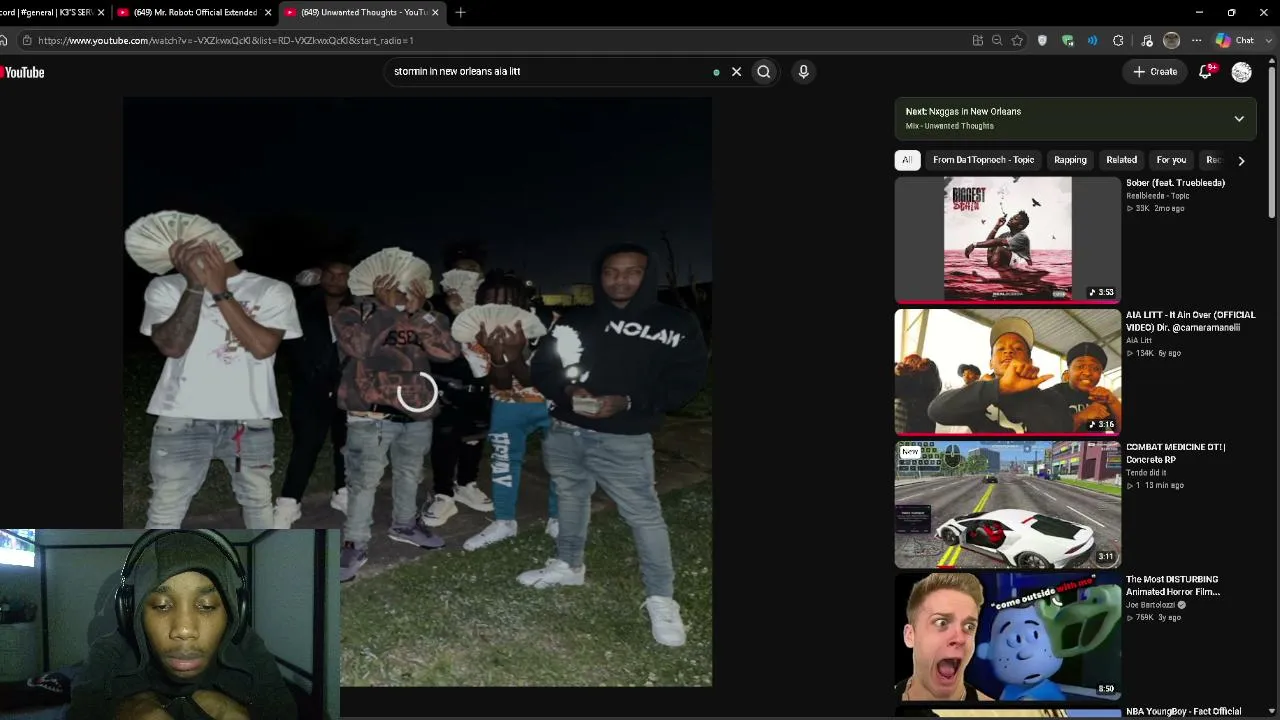Viewport: 1280px width, 720px height.
Task: Click the YouTube logo to go home
Action: click(22, 72)
